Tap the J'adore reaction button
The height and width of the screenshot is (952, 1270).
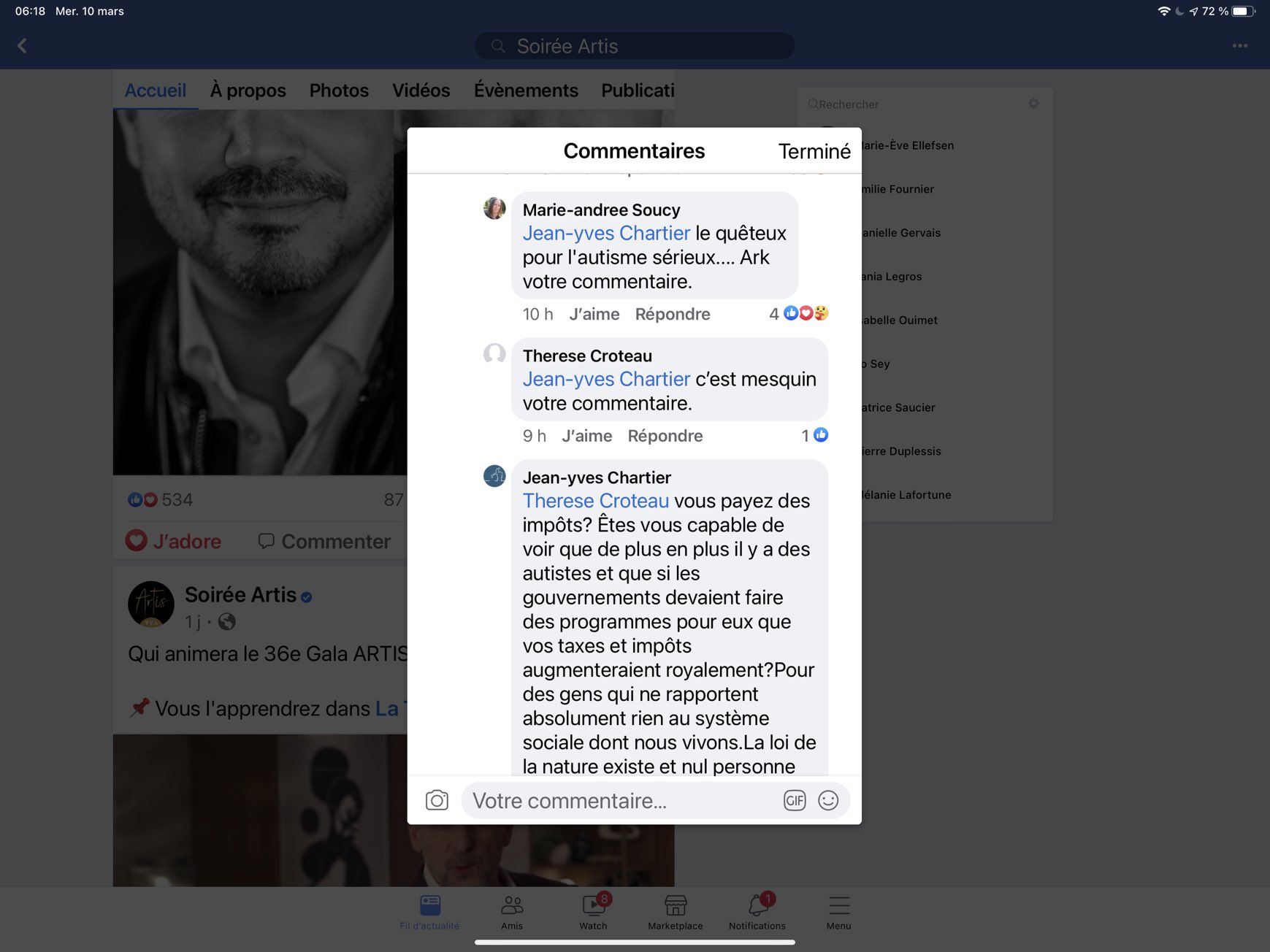[173, 541]
